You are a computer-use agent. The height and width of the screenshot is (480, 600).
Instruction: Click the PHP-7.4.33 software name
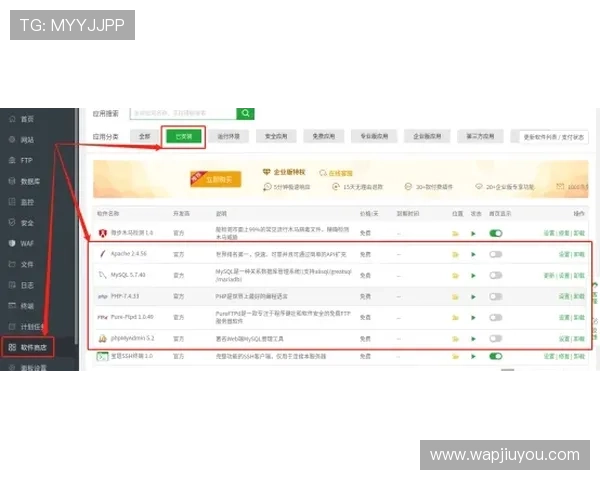(x=125, y=296)
